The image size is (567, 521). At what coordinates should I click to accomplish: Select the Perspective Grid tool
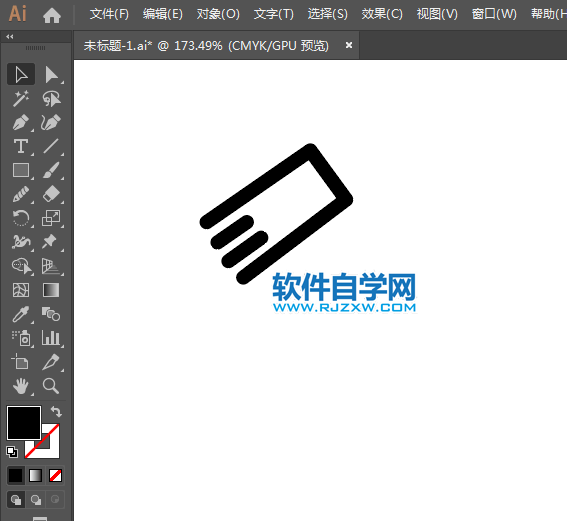coord(51,266)
